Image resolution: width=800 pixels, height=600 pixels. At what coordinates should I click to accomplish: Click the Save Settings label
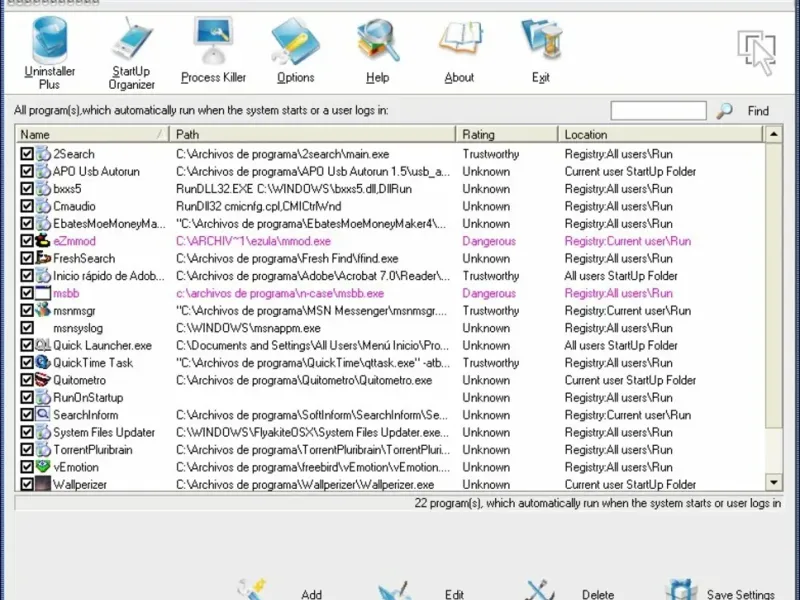(x=741, y=594)
